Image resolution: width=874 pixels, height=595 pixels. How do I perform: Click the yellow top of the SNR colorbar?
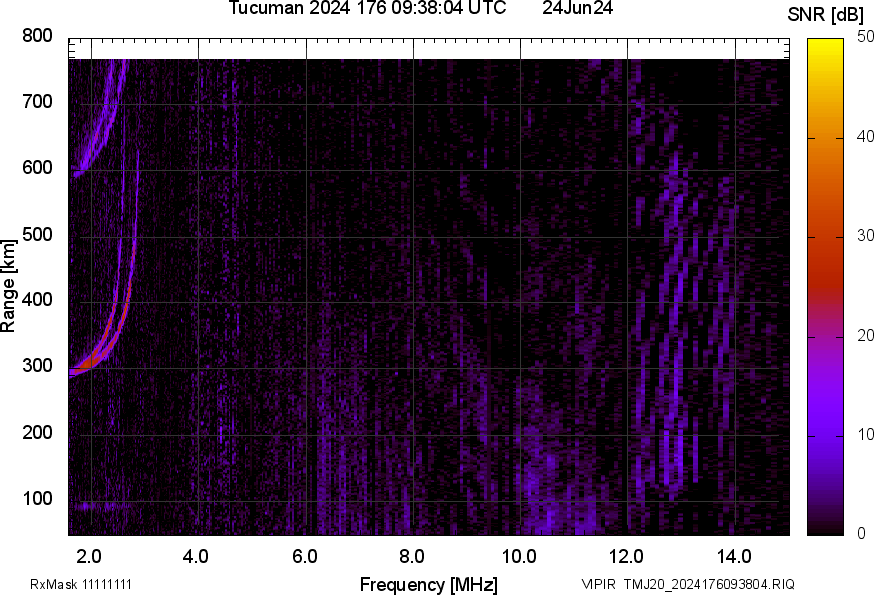[x=826, y=48]
